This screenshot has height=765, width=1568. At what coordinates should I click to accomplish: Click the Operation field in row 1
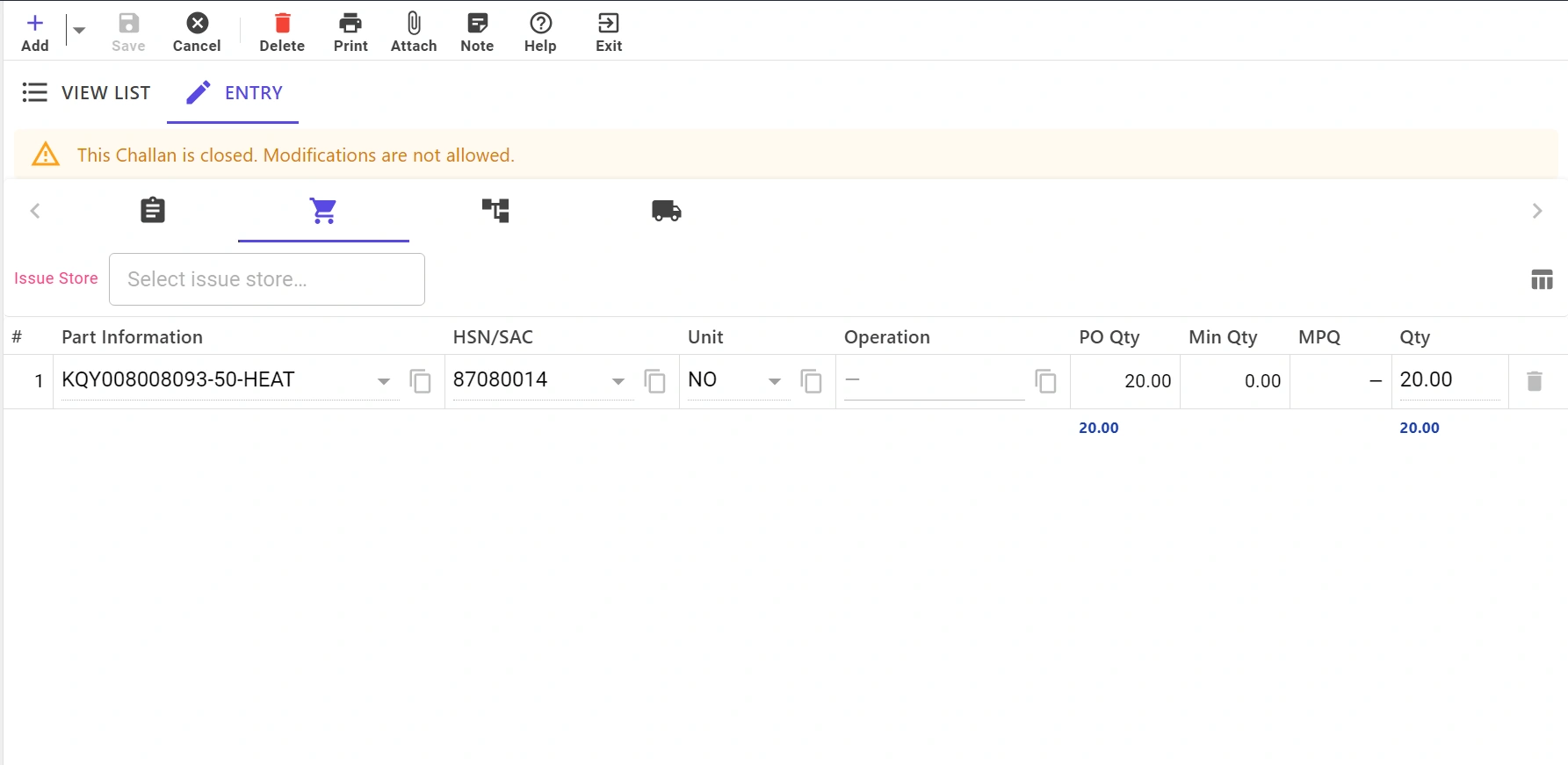point(934,381)
